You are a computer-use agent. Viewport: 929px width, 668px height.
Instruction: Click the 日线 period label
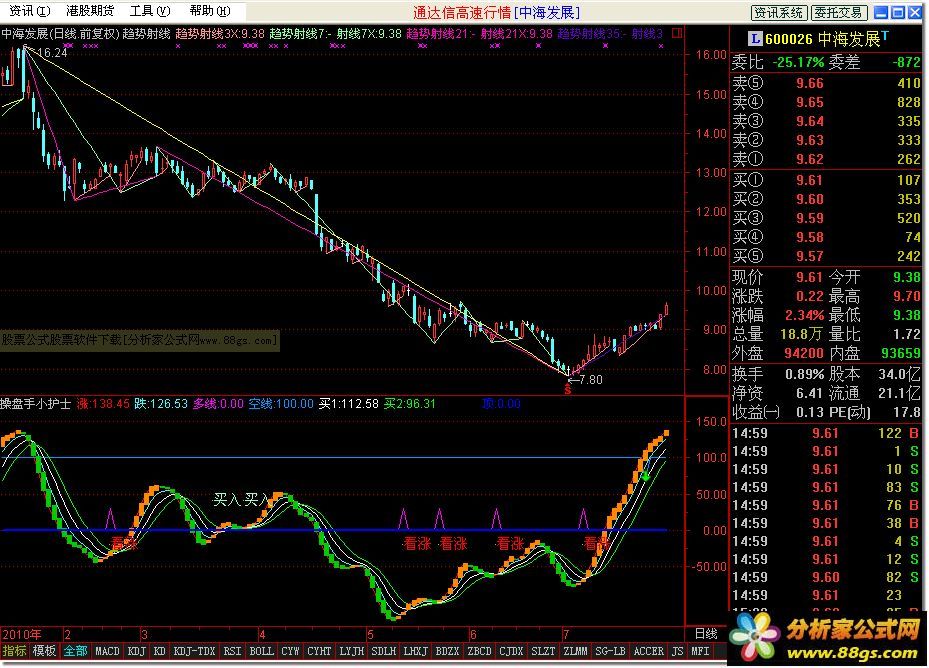(706, 634)
